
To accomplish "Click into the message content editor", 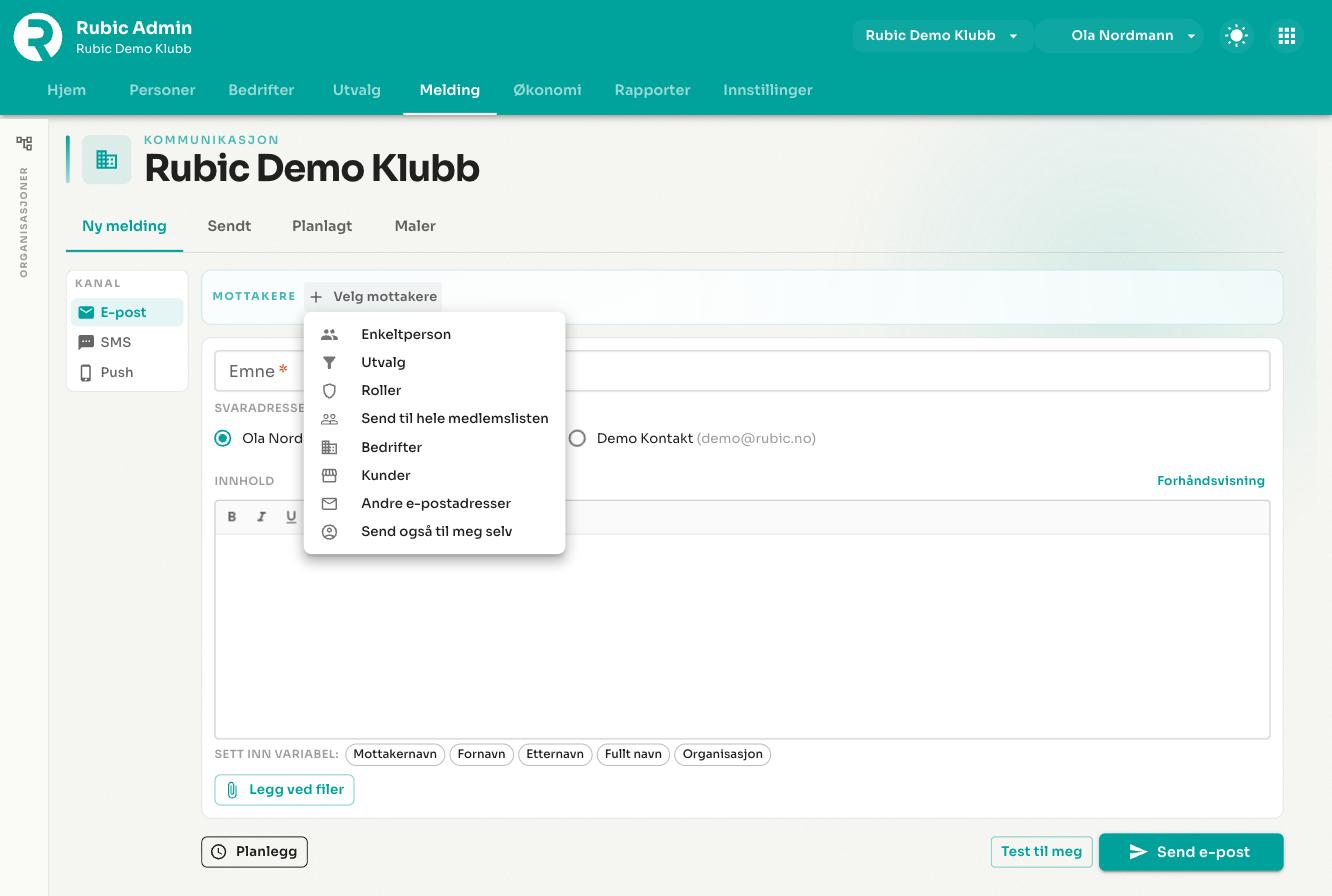I will coord(742,636).
